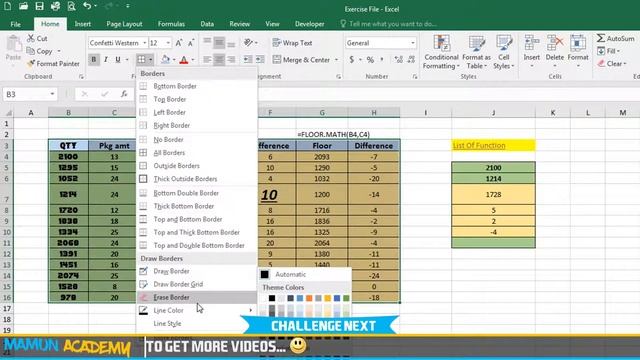Open file folder icon in quick access toolbar
This screenshot has height=360, width=640.
pyautogui.click(x=23, y=6)
